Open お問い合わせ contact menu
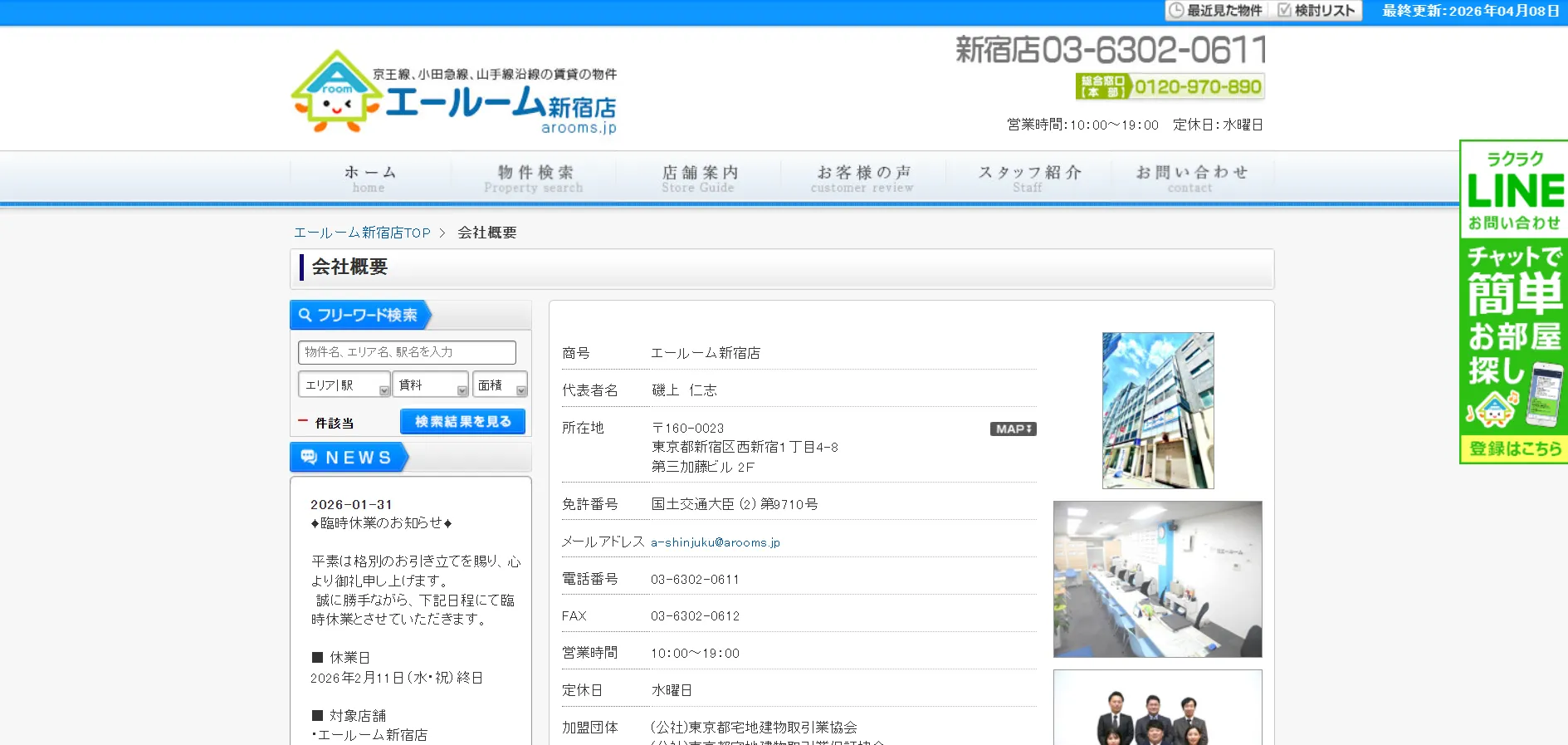Viewport: 1568px width, 745px height. [x=1192, y=178]
